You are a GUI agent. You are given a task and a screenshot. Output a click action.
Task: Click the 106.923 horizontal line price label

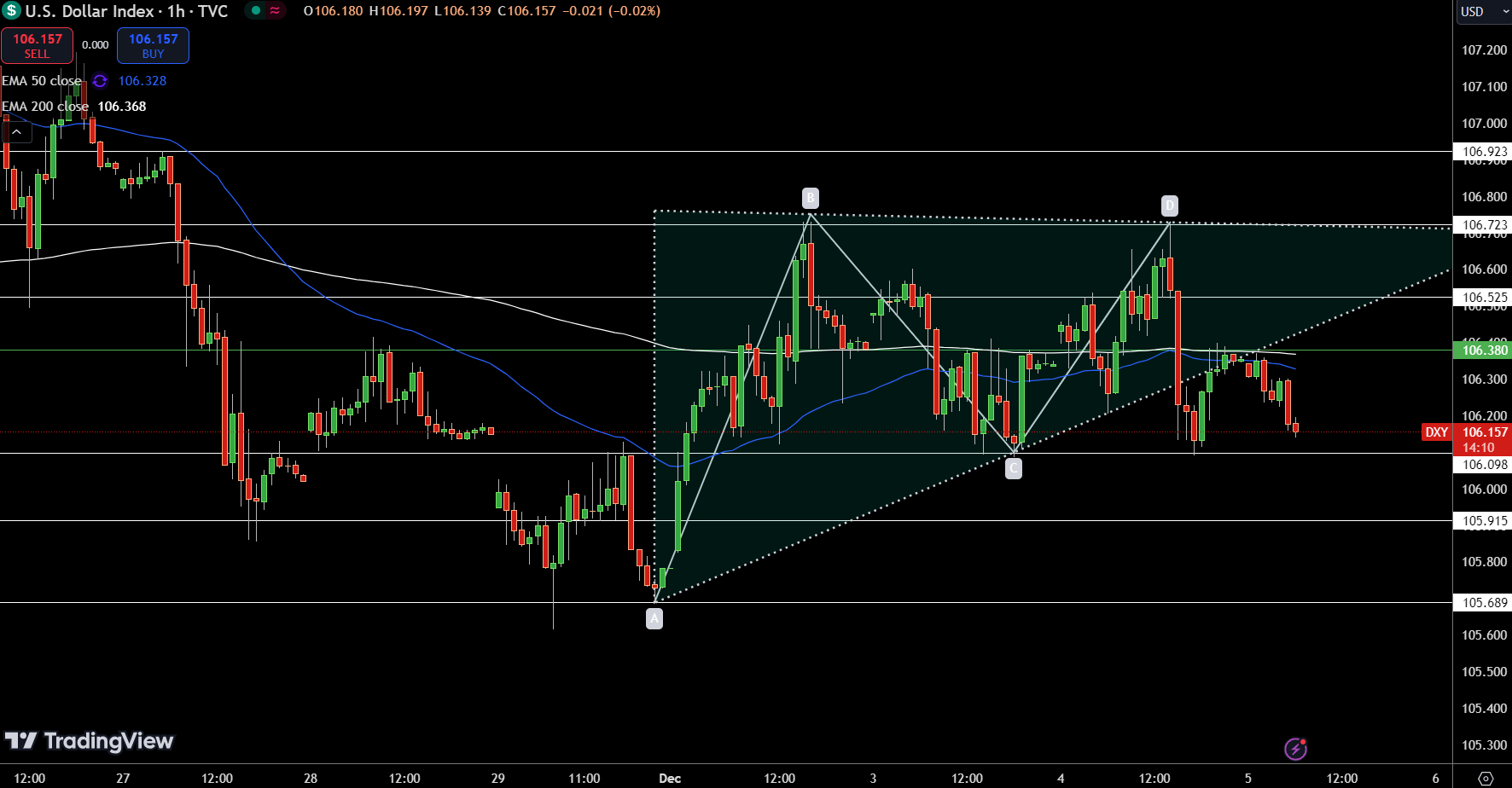1483,152
